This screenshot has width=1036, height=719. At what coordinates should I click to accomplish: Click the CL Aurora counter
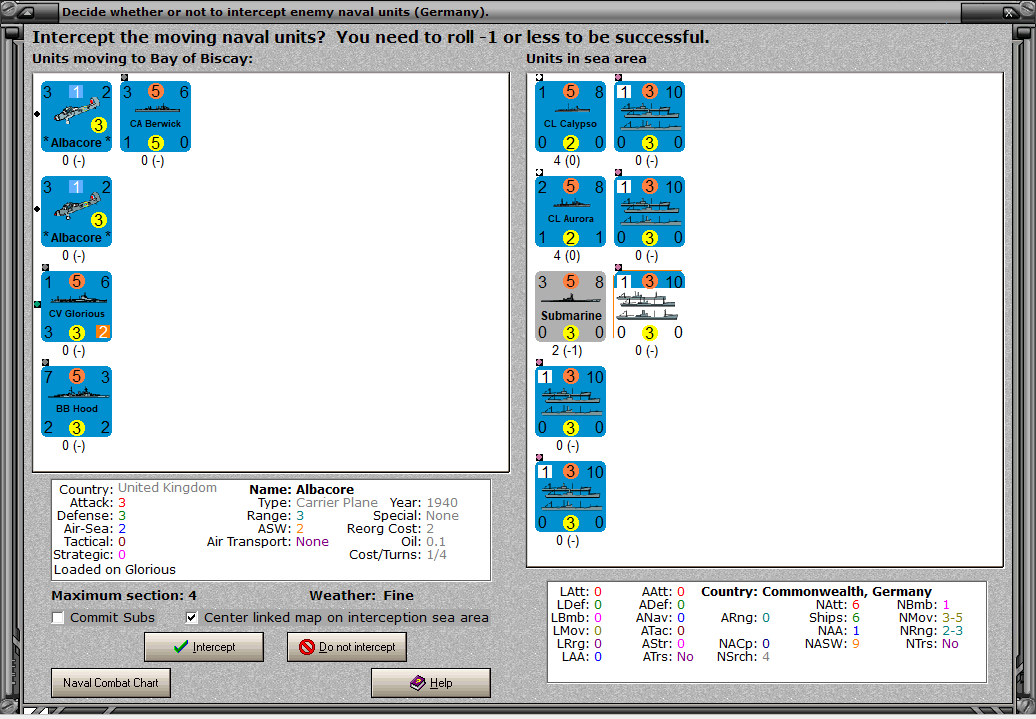coord(570,211)
